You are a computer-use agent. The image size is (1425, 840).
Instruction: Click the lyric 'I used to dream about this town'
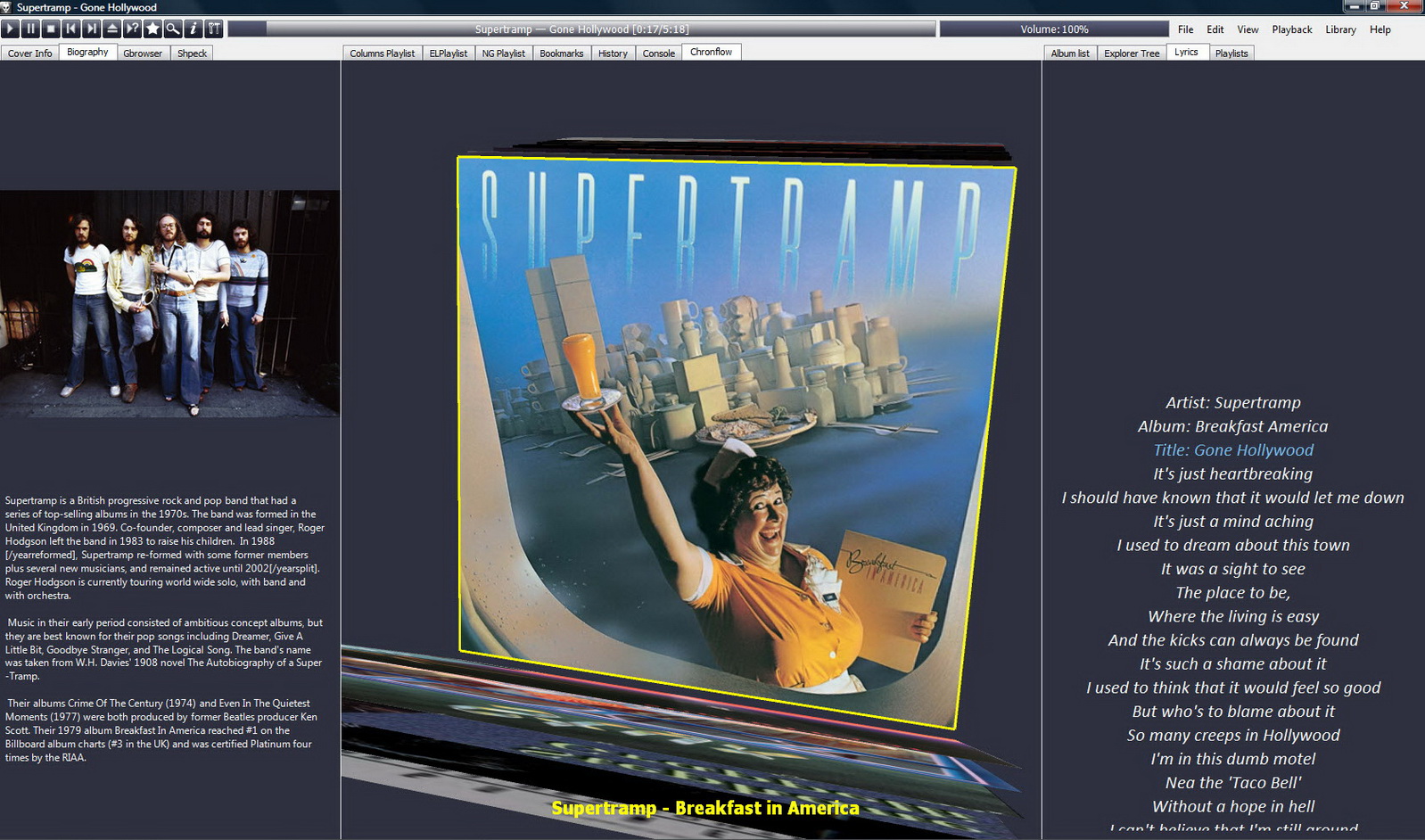point(1233,545)
